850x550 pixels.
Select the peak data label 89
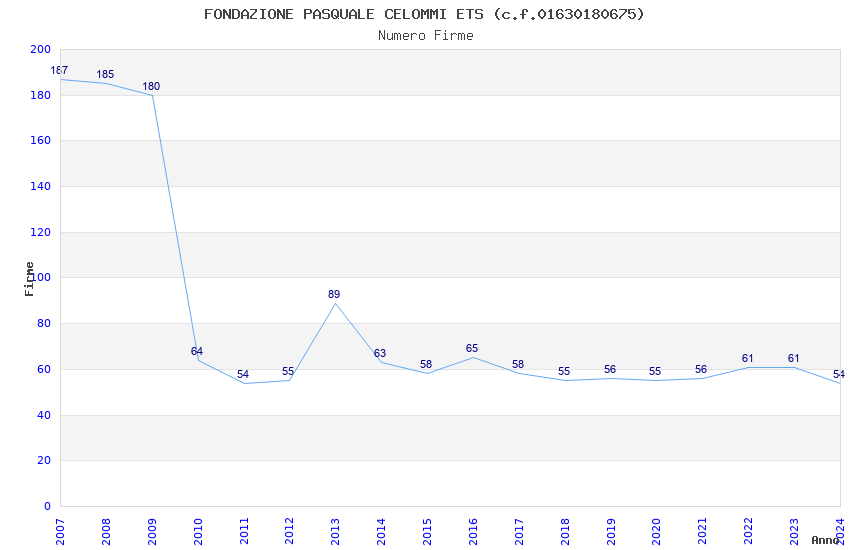334,294
